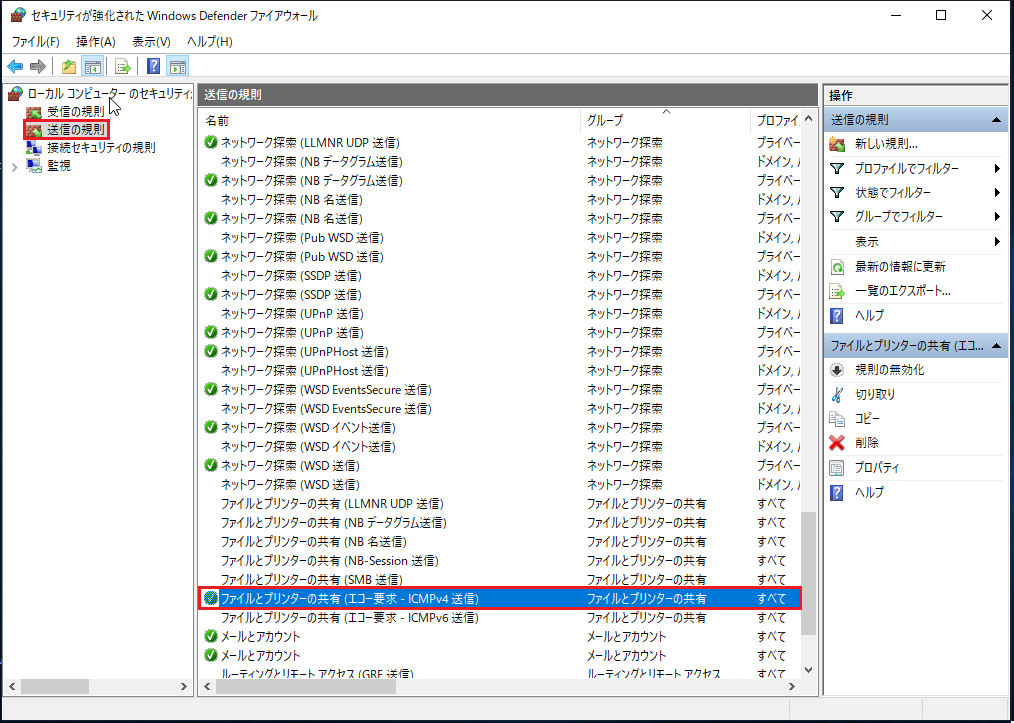The width and height of the screenshot is (1014, 723).
Task: Sort by プロファイル column header
Action: (x=776, y=120)
